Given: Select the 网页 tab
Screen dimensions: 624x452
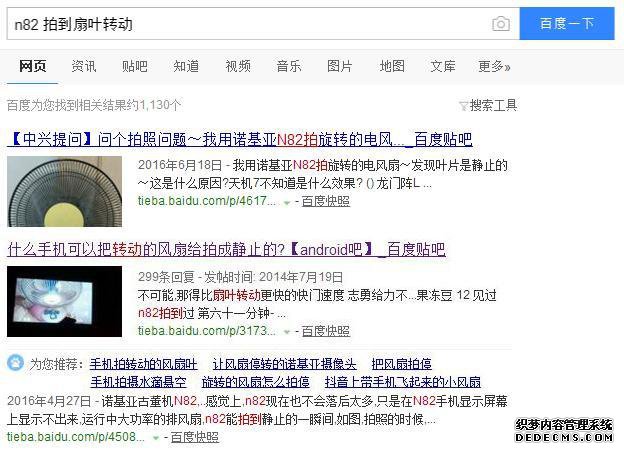Looking at the screenshot, I should coord(33,66).
